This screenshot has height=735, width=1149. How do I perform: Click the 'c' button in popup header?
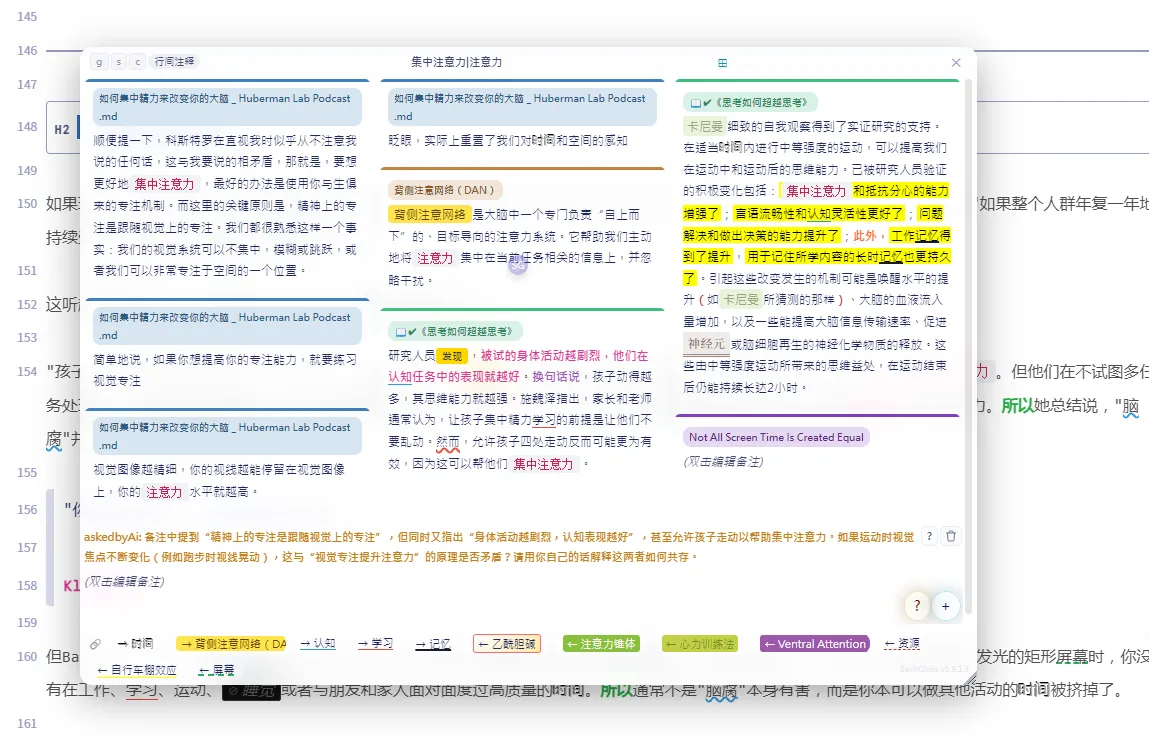[x=138, y=62]
